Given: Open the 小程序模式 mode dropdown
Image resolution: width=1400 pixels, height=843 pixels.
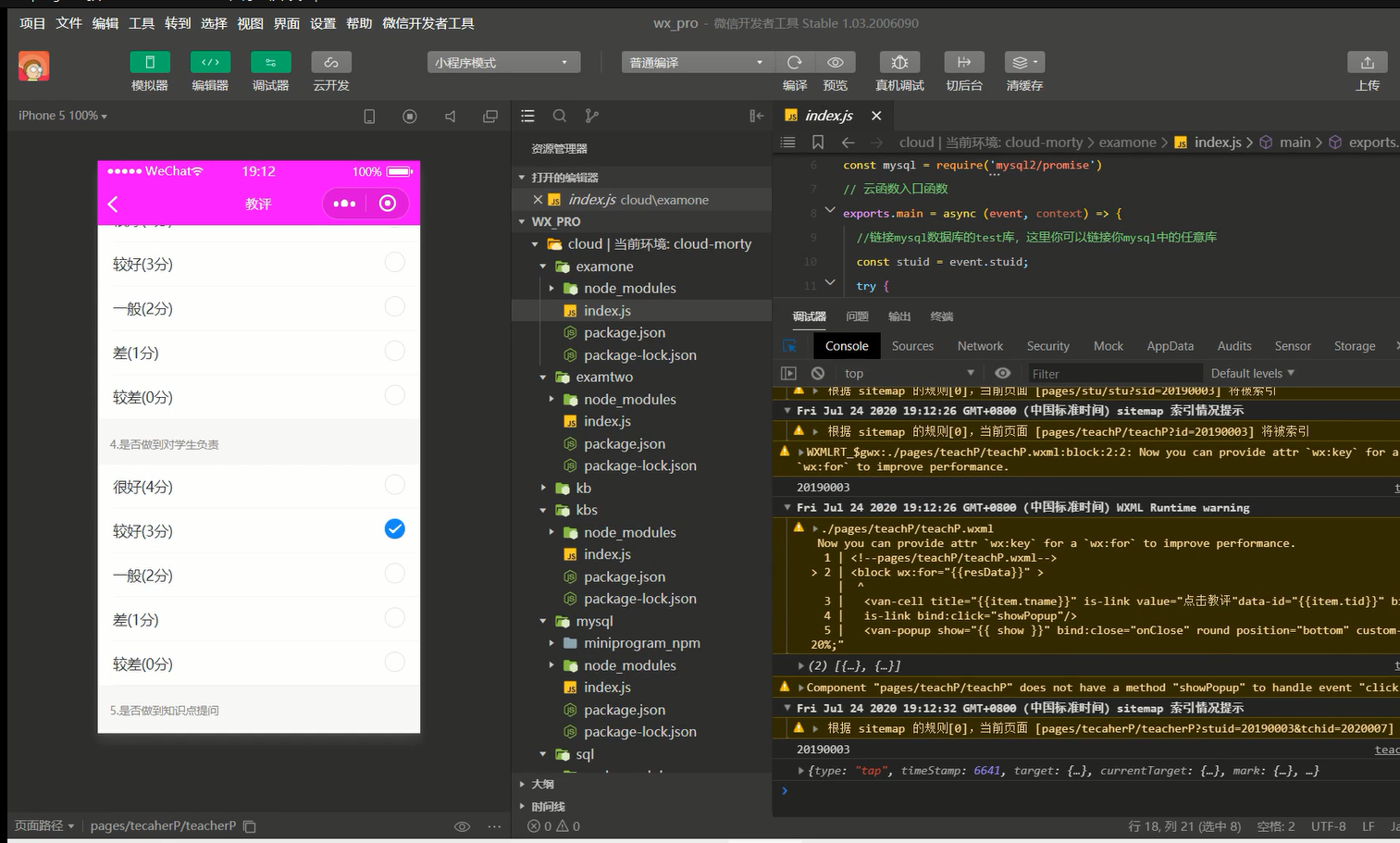Looking at the screenshot, I should [503, 62].
